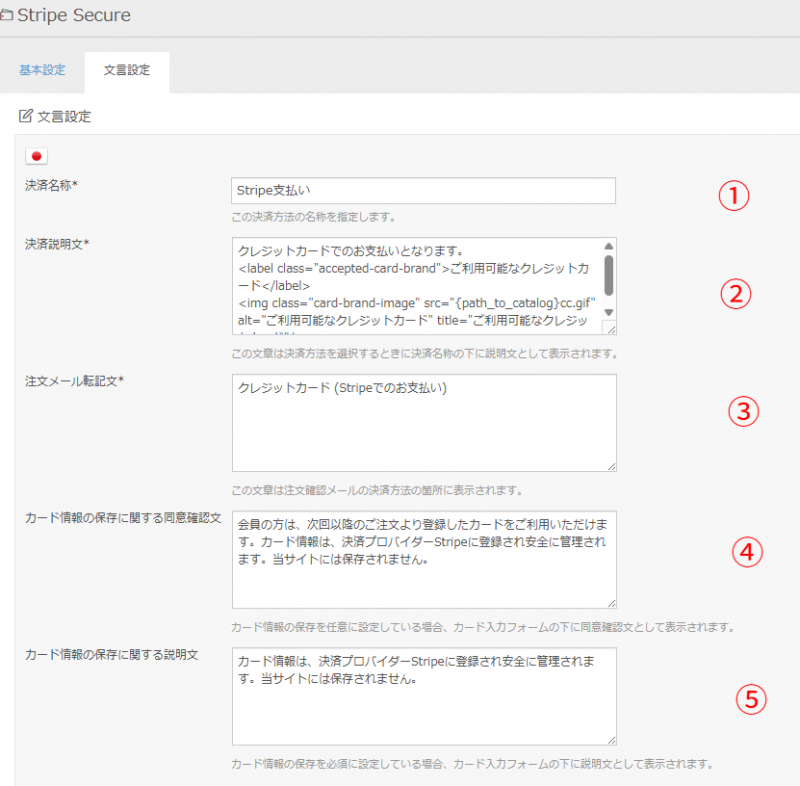Screen dimensions: 800x786
Task: Click into the 注文メール転記文 textarea
Action: tap(423, 422)
